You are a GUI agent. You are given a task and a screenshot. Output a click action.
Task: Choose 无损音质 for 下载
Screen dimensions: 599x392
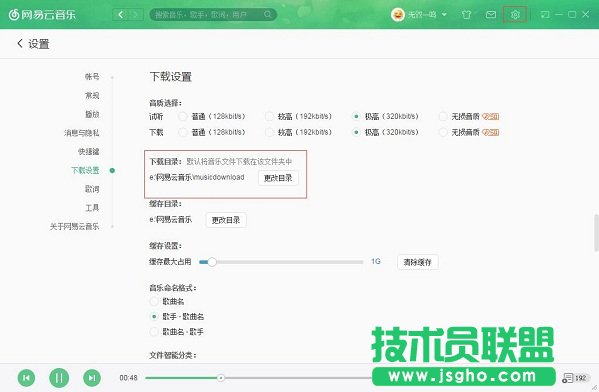[443, 132]
